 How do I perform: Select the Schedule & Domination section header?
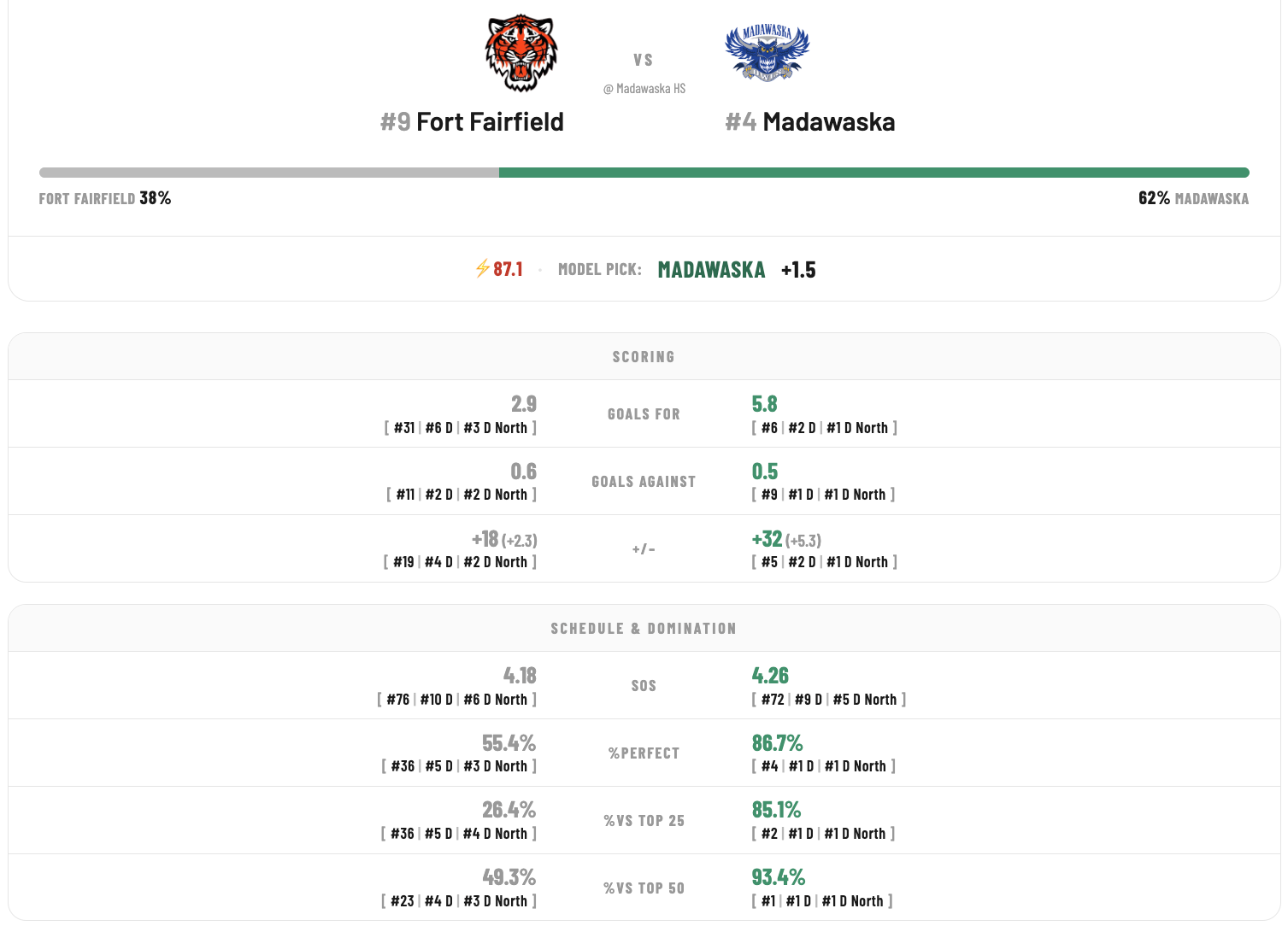pos(644,629)
